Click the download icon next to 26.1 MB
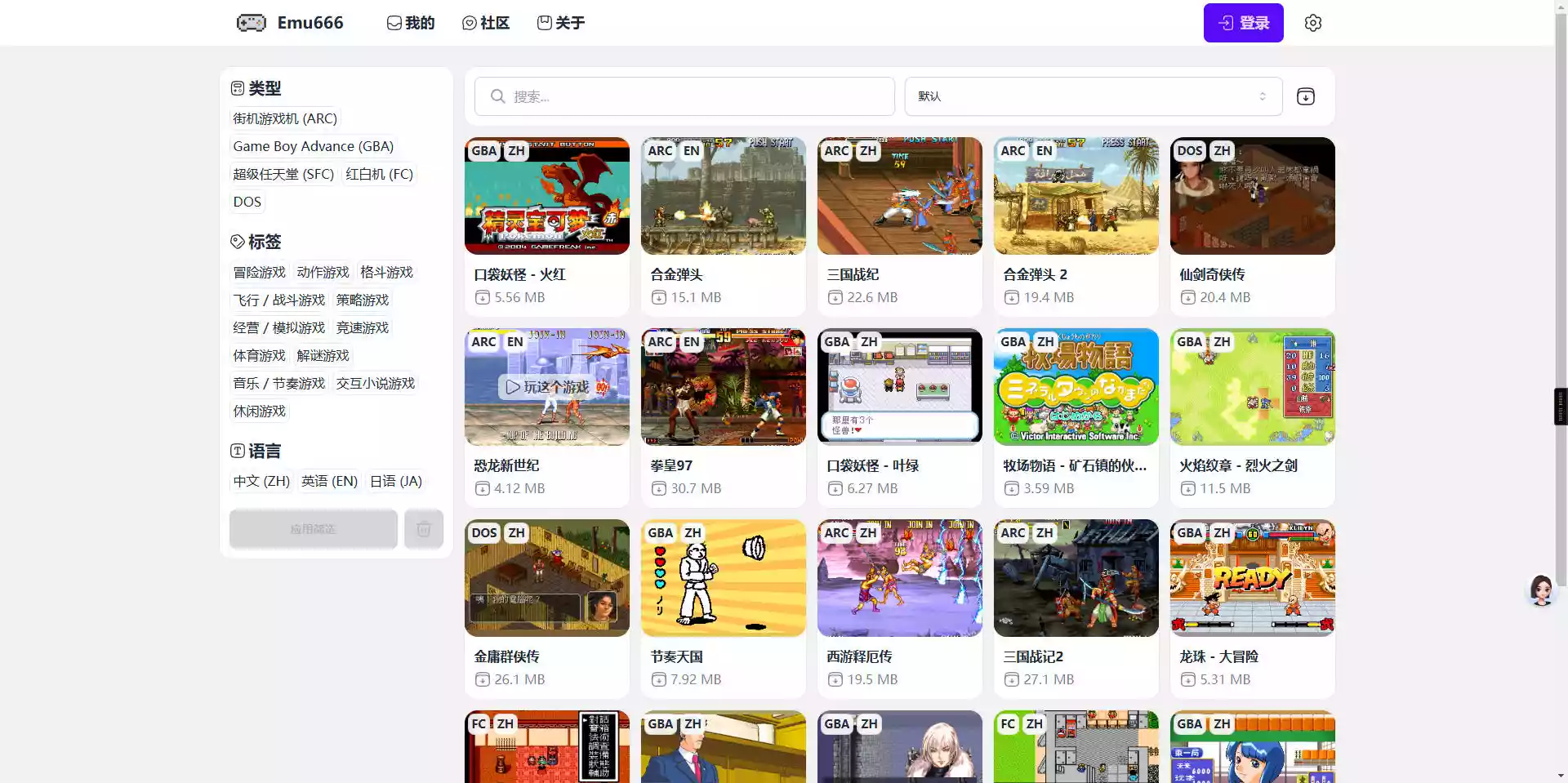The height and width of the screenshot is (783, 1568). click(483, 680)
